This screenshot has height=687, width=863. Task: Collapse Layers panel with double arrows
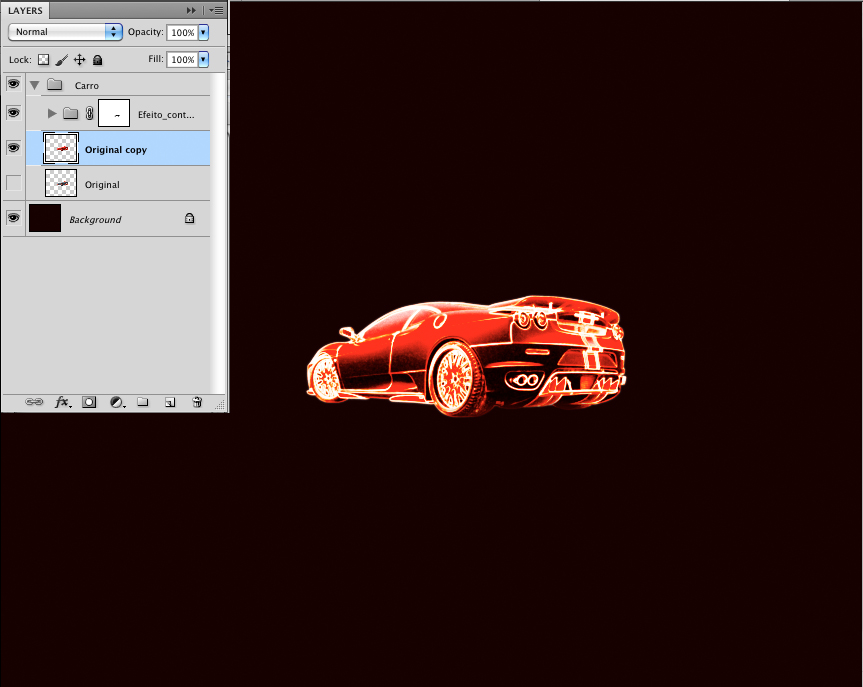coord(191,10)
